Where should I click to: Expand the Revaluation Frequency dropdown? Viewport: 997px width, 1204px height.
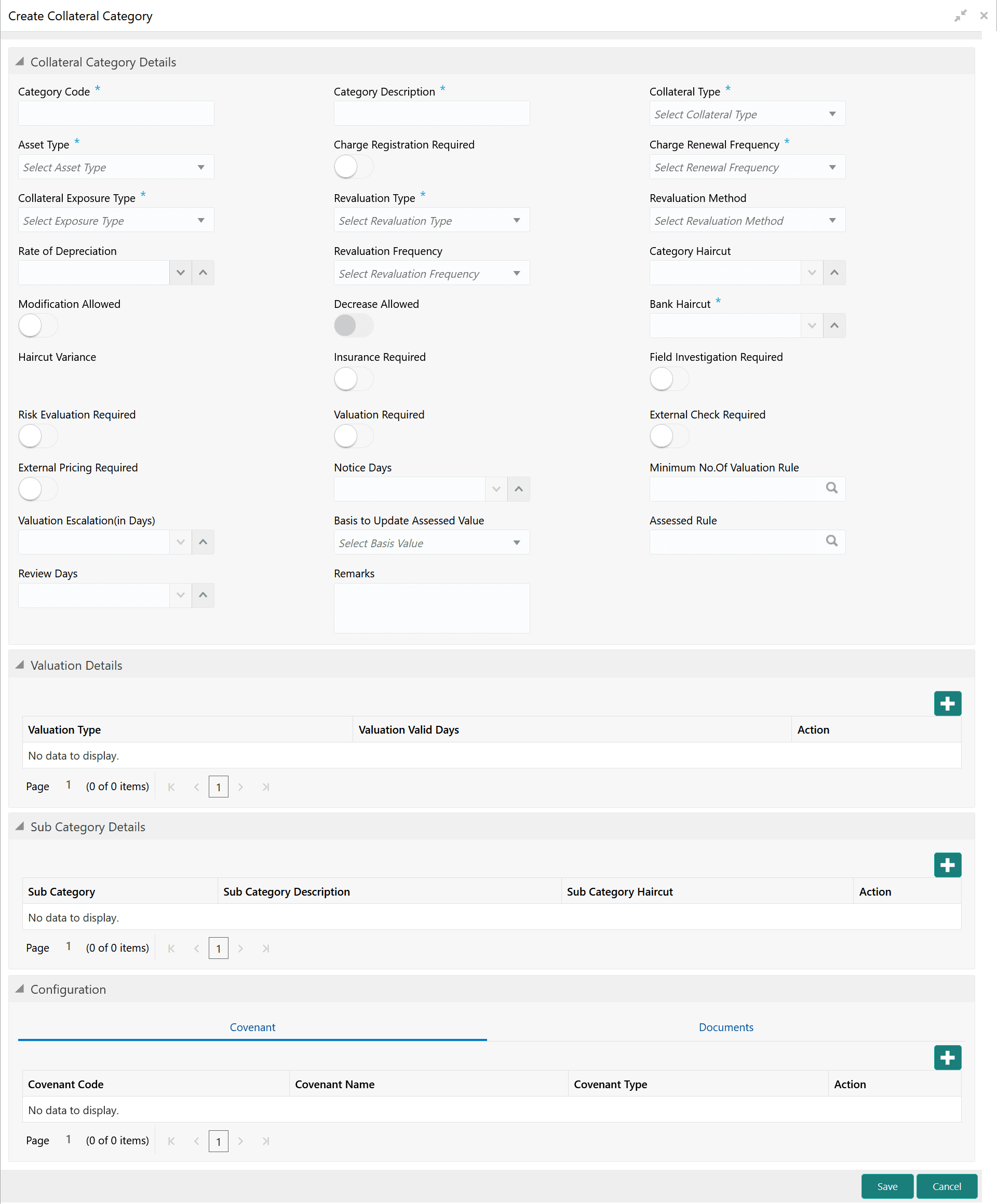[x=431, y=274]
